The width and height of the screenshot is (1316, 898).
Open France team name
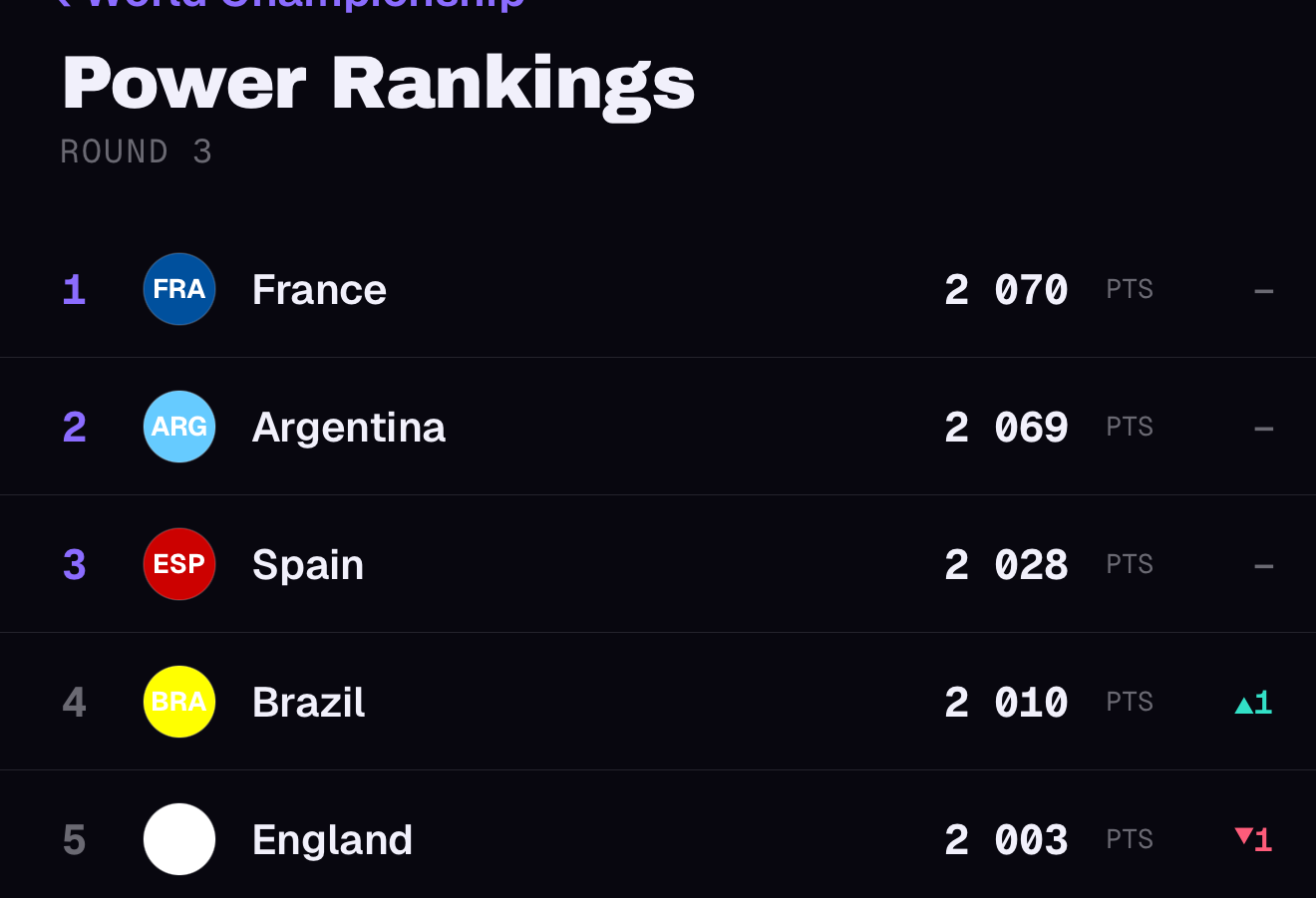319,290
